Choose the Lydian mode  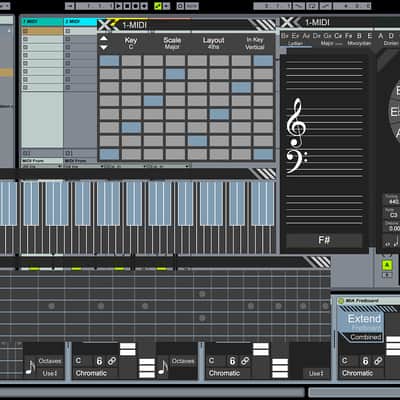[x=295, y=43]
